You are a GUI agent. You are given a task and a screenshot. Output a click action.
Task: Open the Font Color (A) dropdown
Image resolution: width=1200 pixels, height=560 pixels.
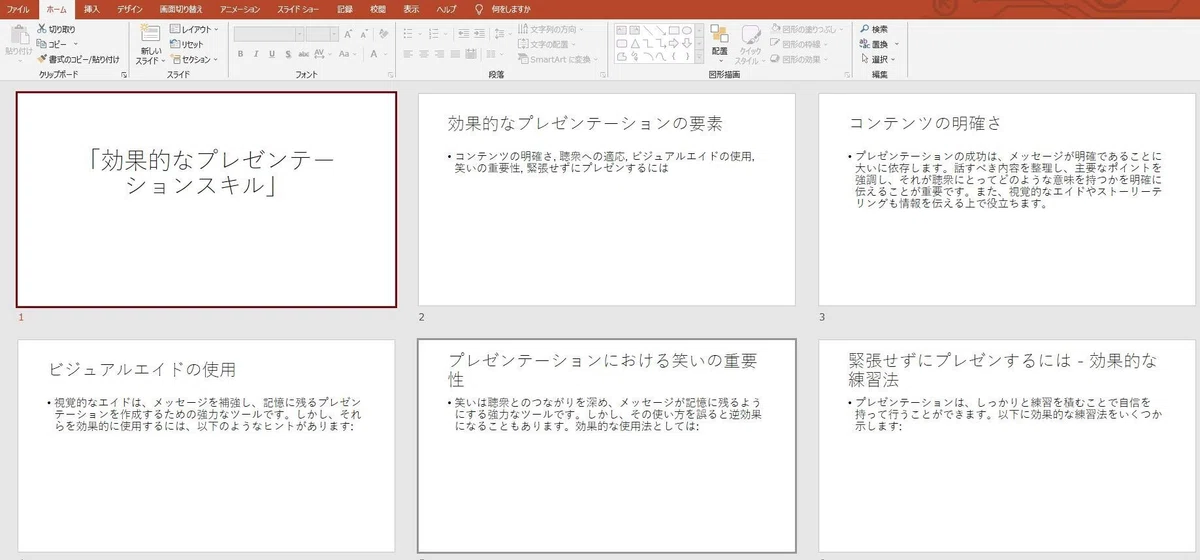pos(378,54)
